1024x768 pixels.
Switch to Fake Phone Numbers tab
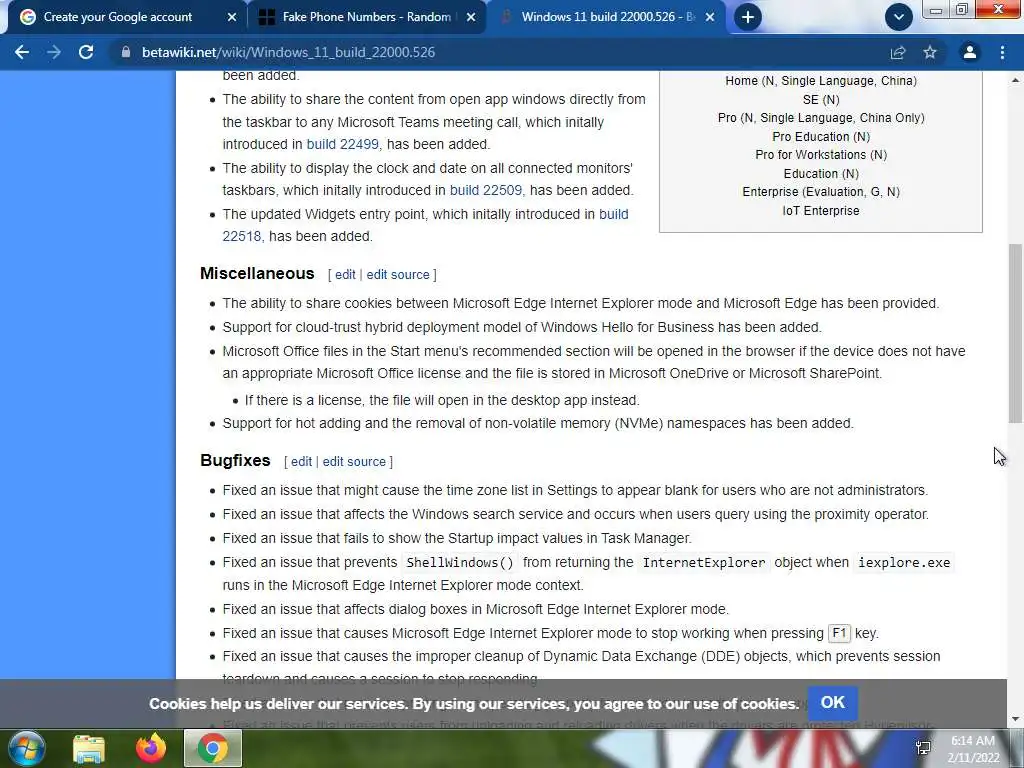(x=367, y=17)
